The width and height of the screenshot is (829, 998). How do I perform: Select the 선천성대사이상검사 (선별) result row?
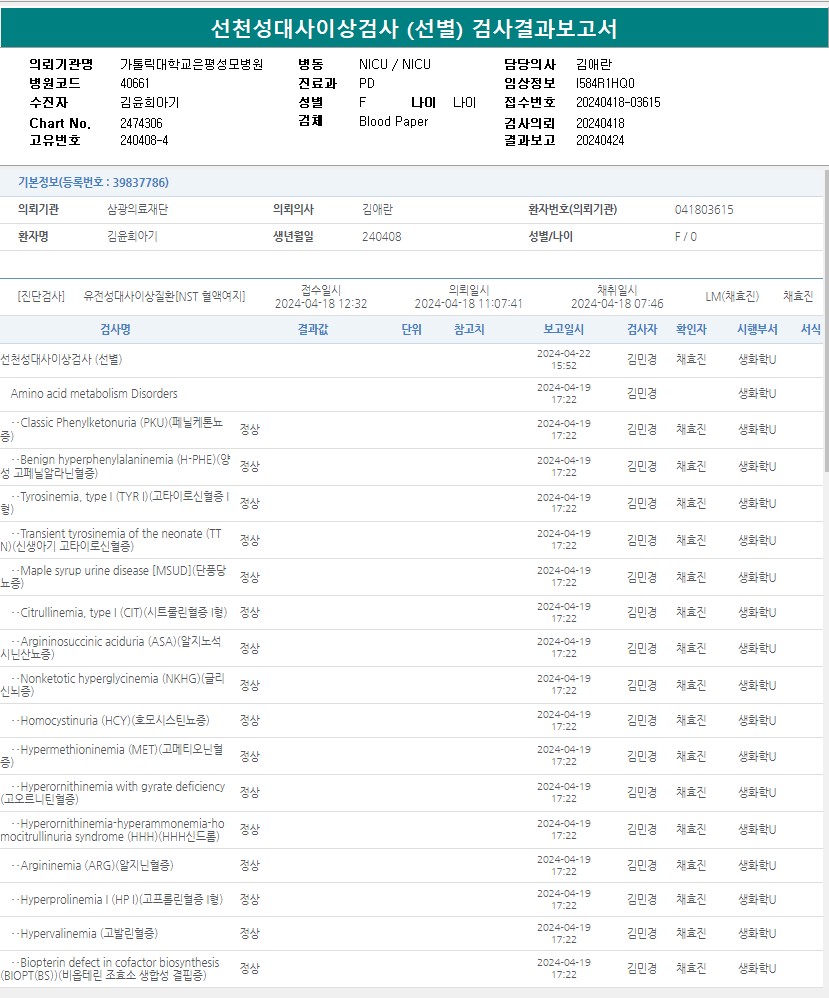click(x=411, y=360)
